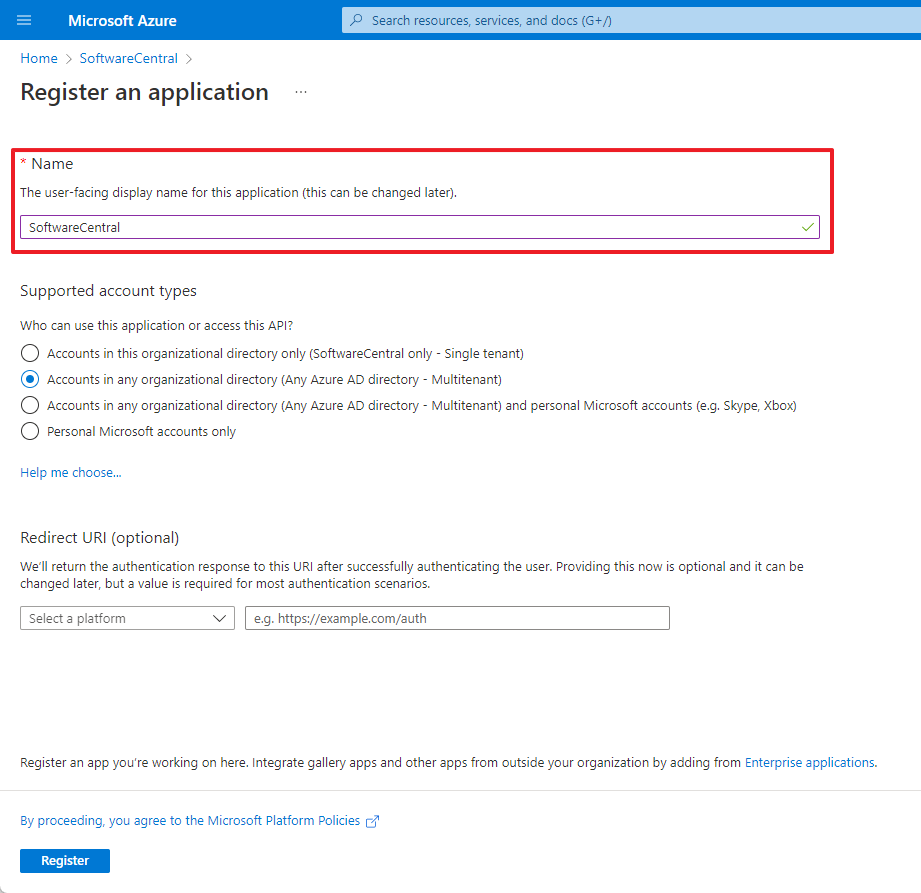
Task: Focus the search resources and services box
Action: coord(630,20)
